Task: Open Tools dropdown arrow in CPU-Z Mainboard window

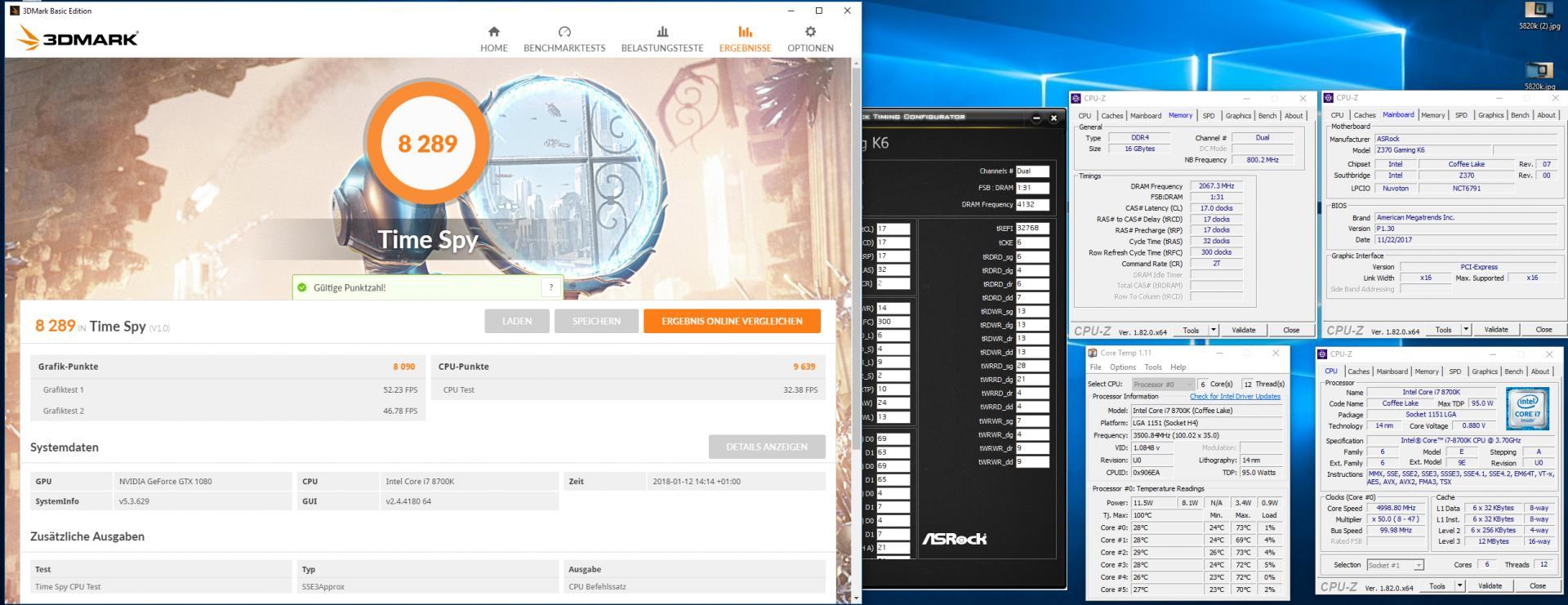Action: [1466, 330]
